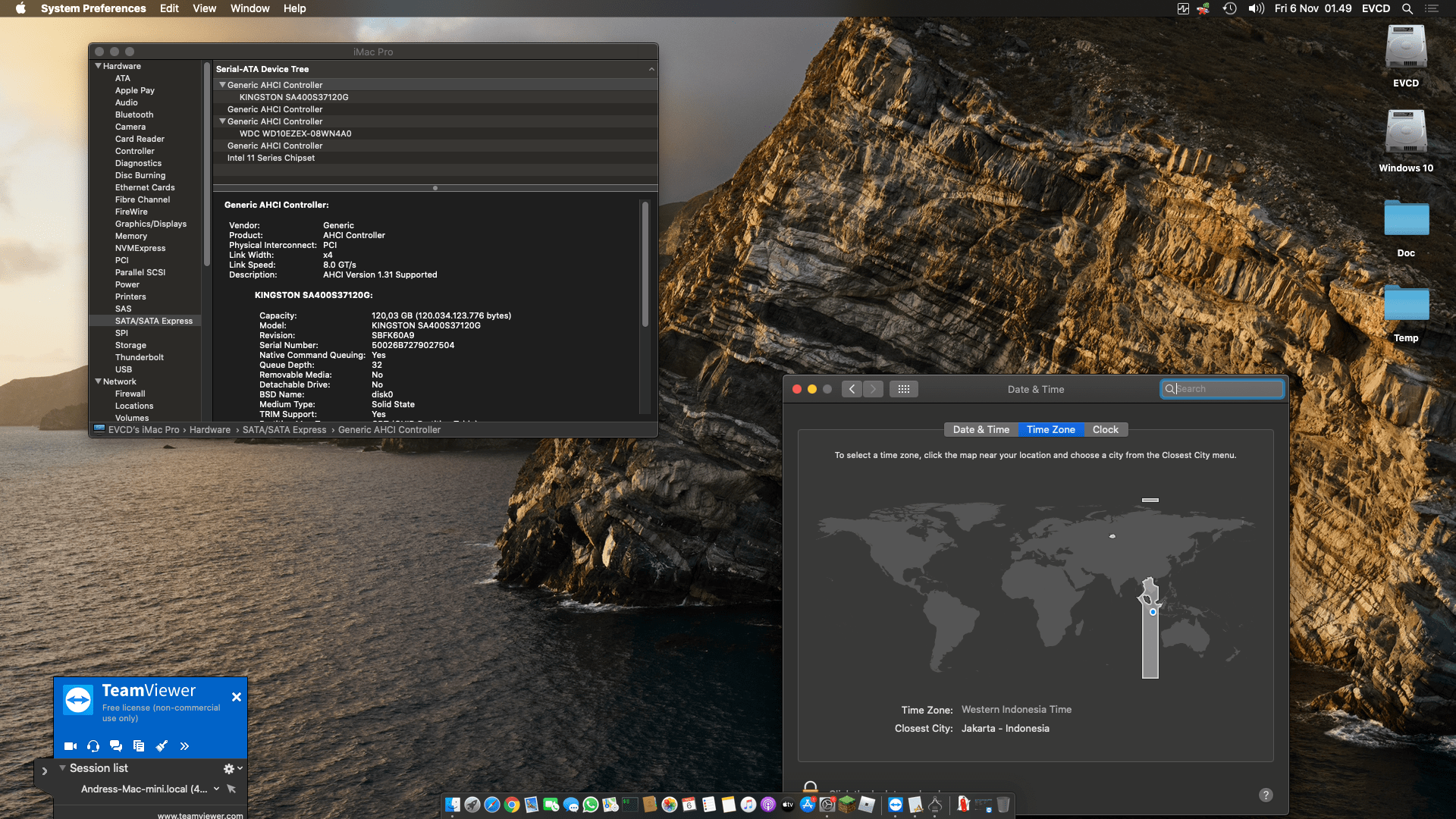1456x819 pixels.
Task: Collapse the Session list triangle
Action: (x=62, y=768)
